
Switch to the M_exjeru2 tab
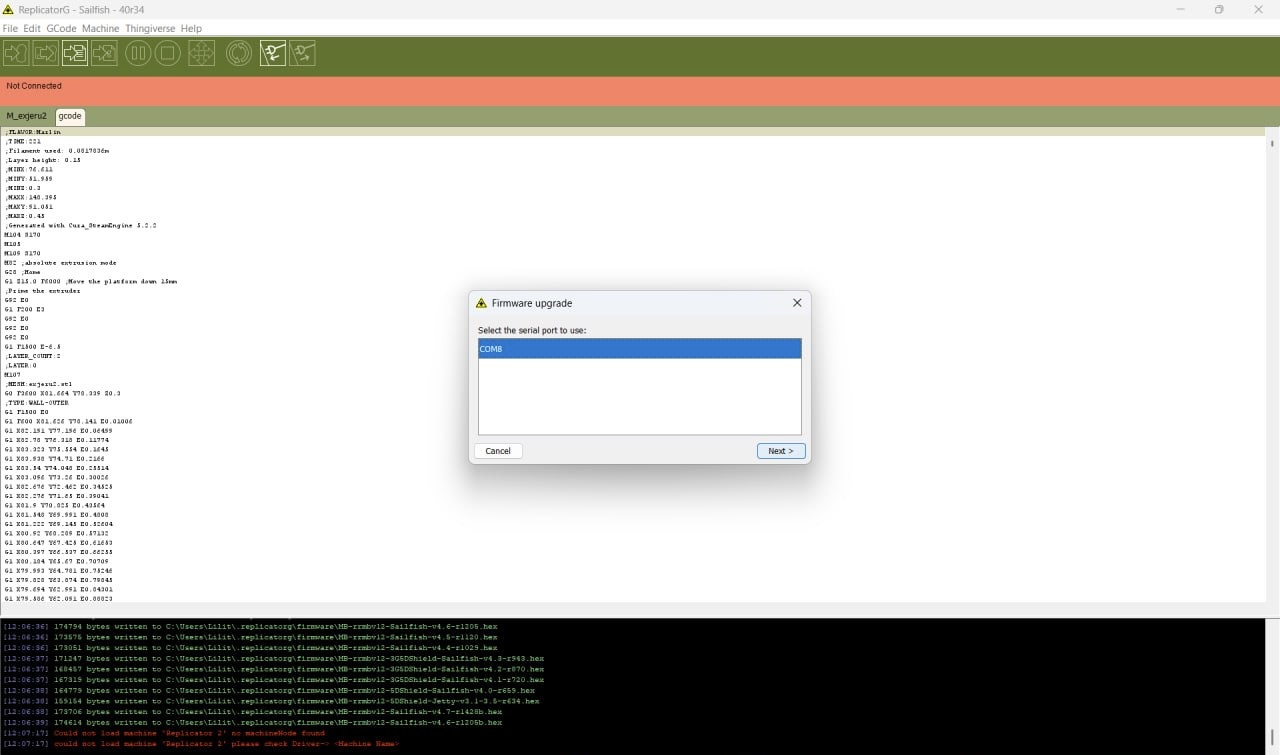pyautogui.click(x=26, y=116)
